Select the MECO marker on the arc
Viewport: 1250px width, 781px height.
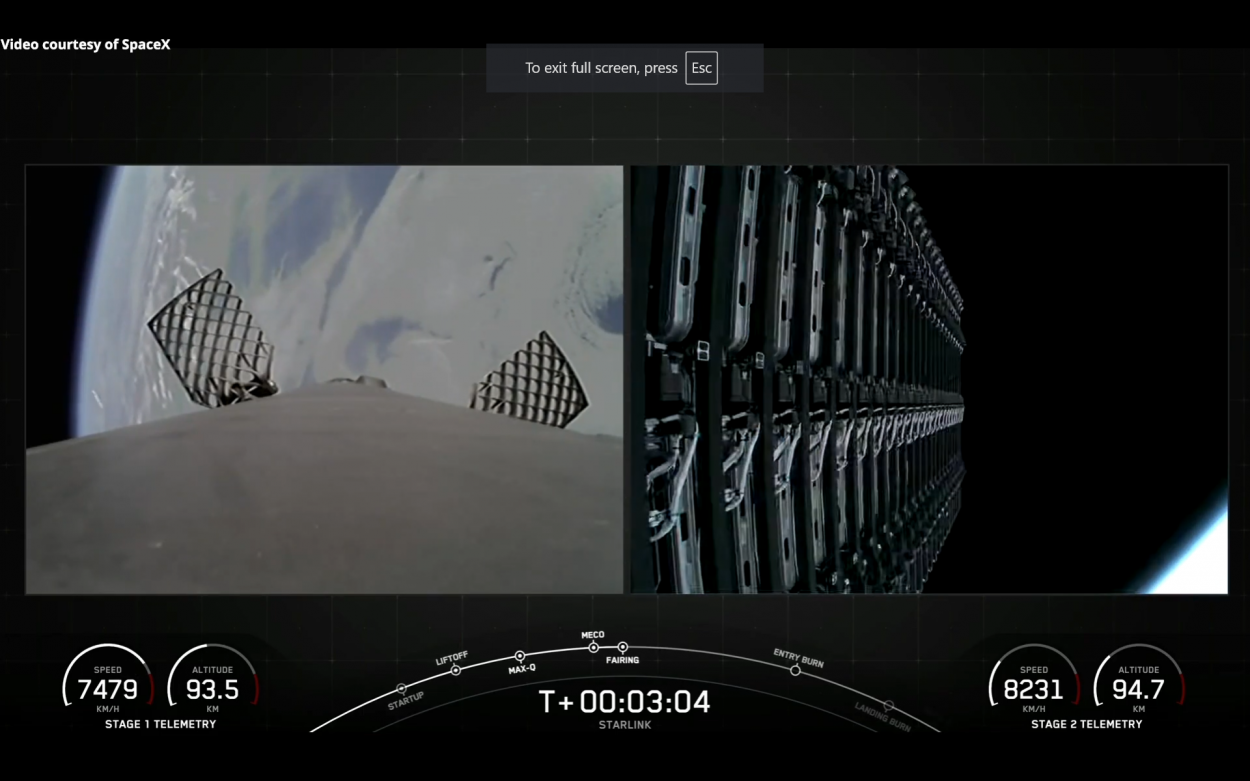click(x=593, y=647)
